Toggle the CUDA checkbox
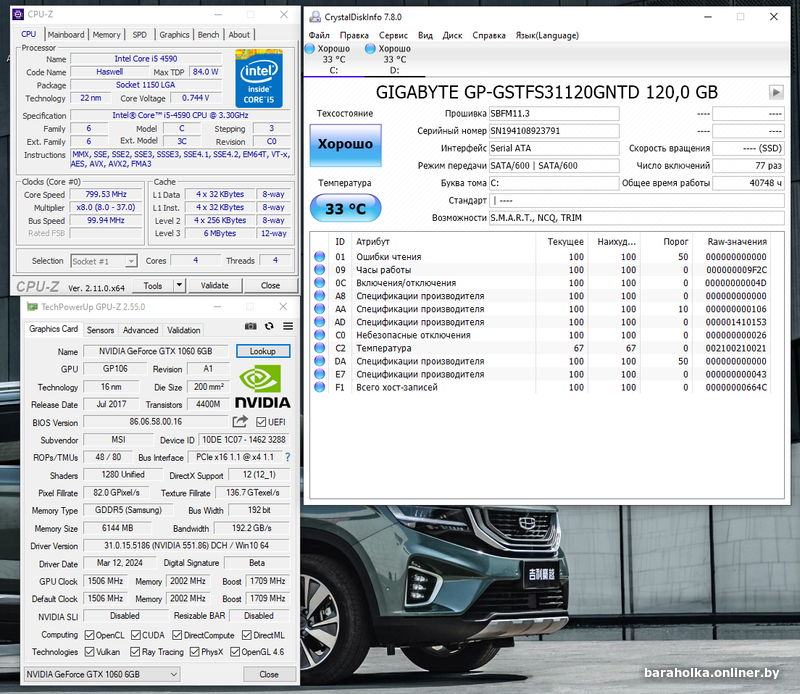 click(x=136, y=635)
